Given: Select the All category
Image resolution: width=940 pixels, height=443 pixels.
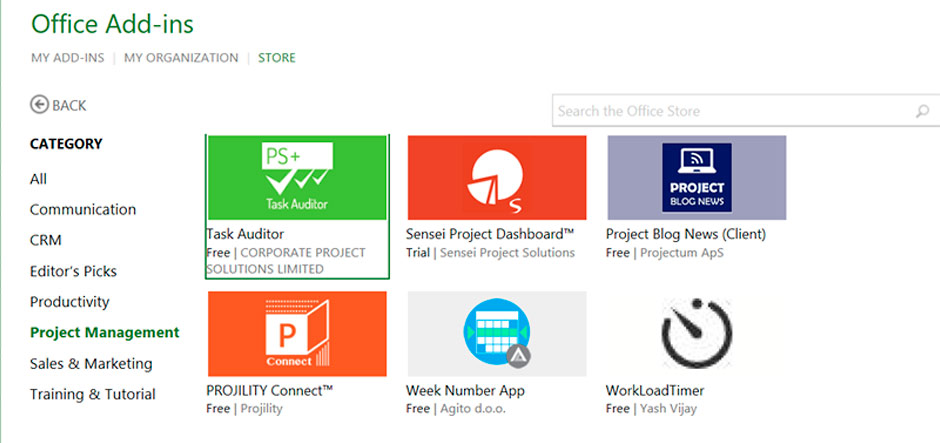Looking at the screenshot, I should click(x=38, y=179).
